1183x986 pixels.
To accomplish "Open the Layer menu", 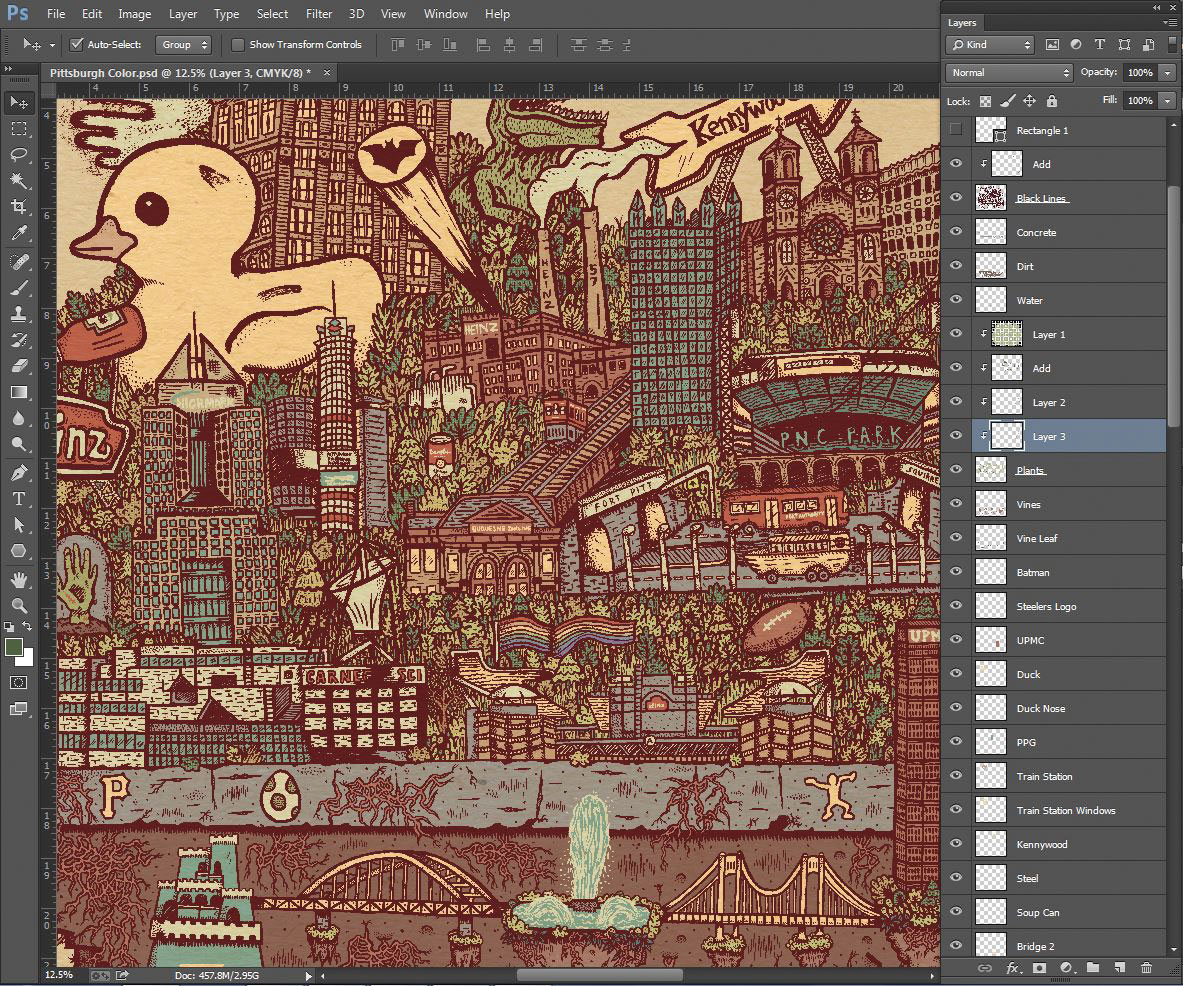I will 183,14.
